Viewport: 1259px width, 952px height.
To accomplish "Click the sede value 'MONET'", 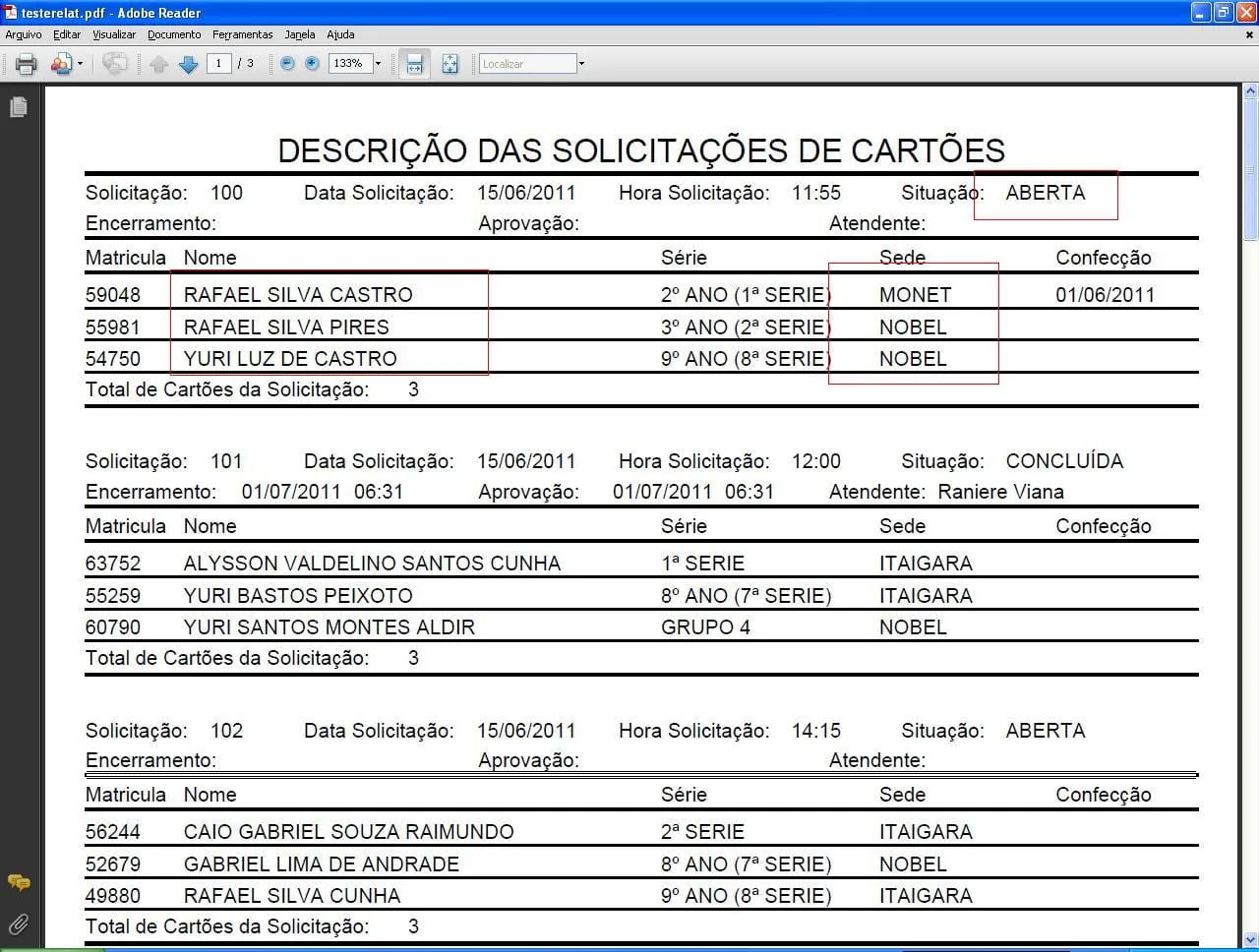I will tap(916, 295).
